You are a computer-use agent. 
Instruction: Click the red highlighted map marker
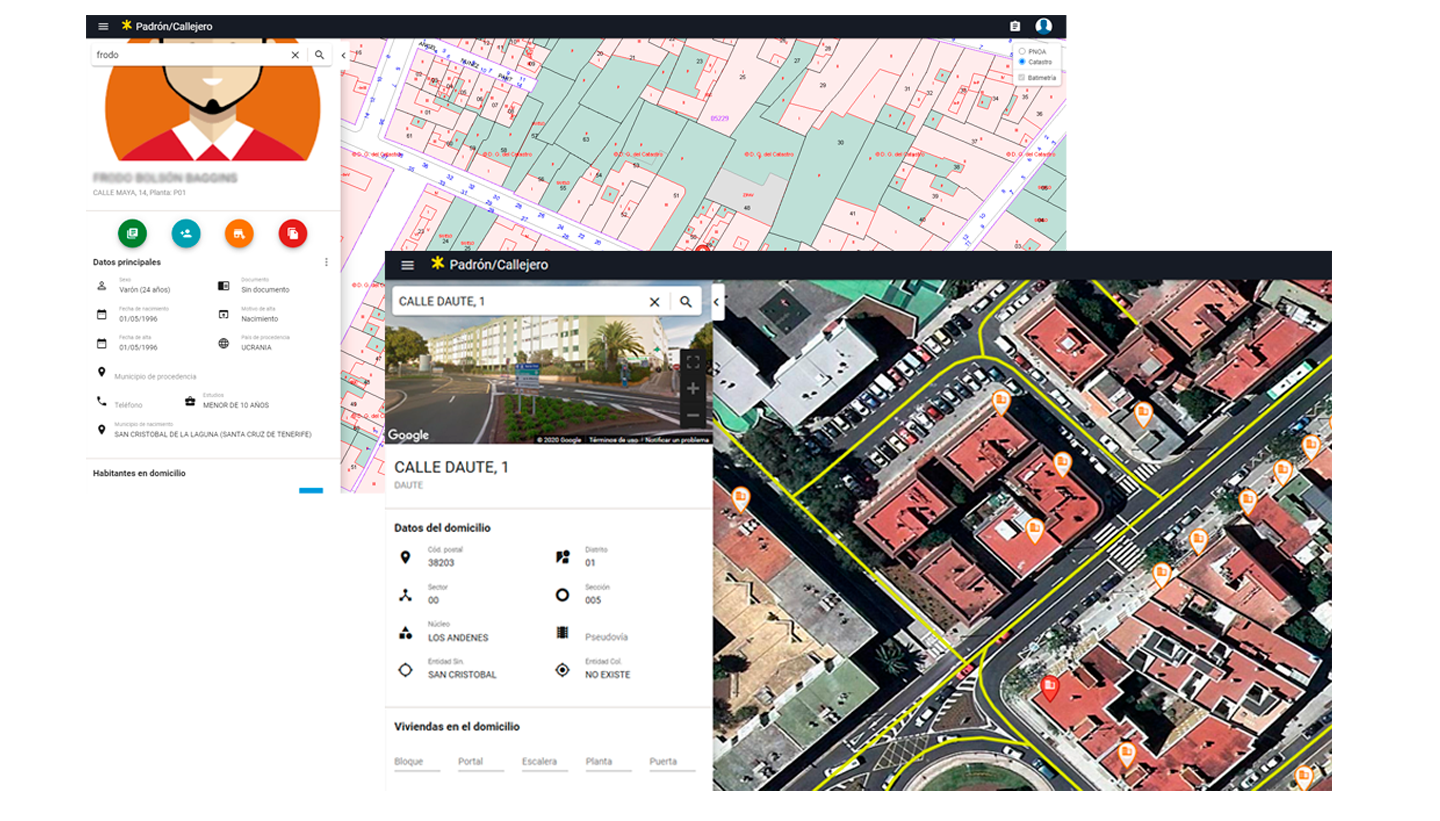[1049, 686]
